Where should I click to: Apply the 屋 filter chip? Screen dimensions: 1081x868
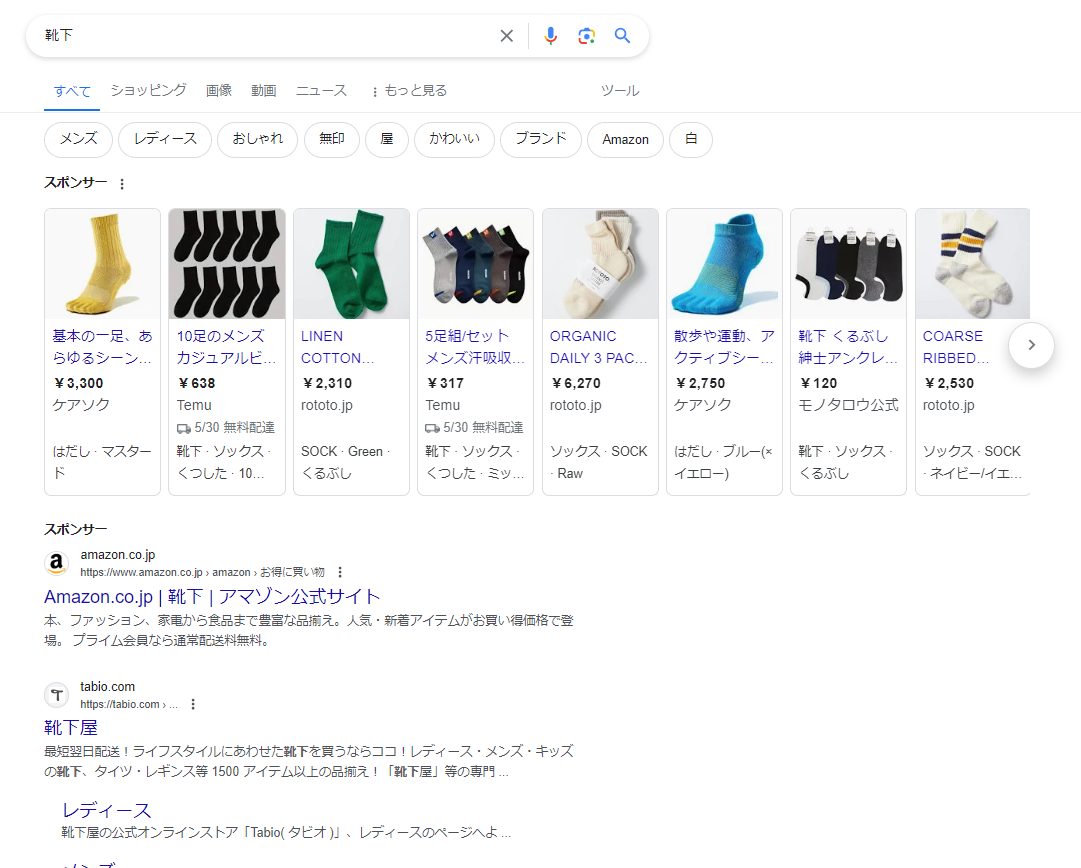click(x=387, y=140)
